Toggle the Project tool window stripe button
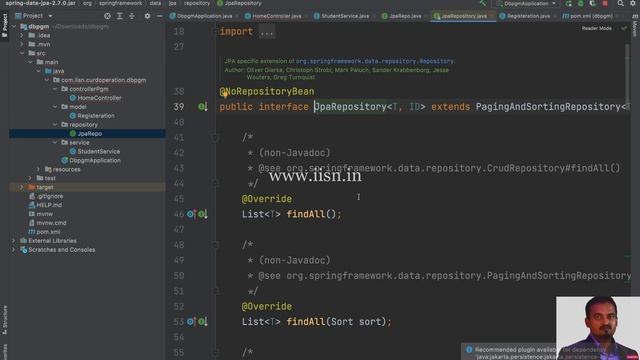Viewport: 640px width, 360px height. 4,25
